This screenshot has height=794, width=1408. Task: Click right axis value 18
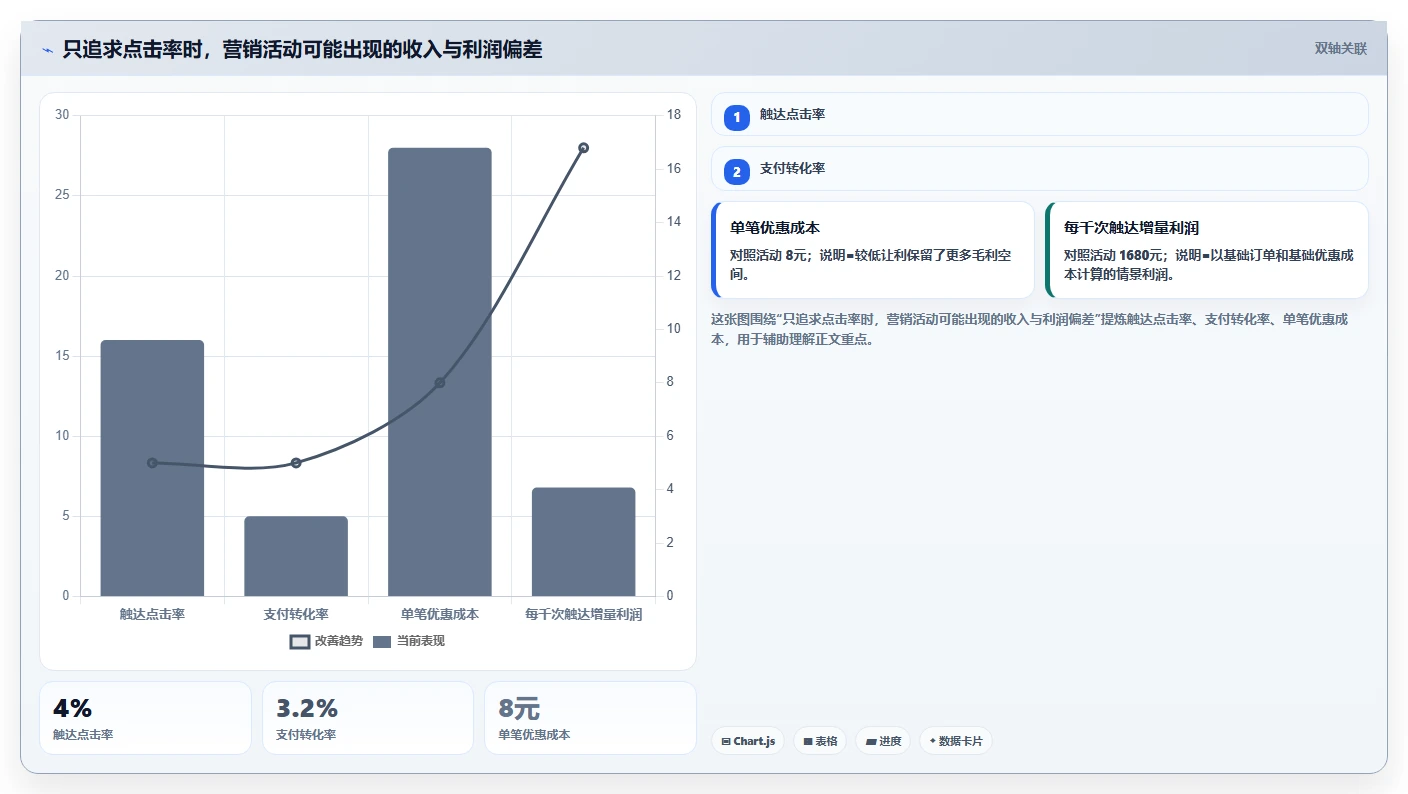point(674,115)
